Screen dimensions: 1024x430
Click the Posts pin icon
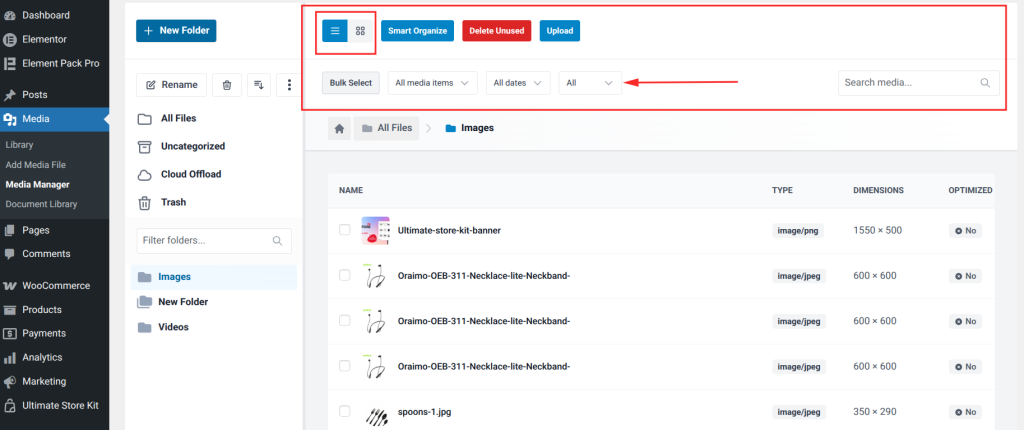coord(10,95)
